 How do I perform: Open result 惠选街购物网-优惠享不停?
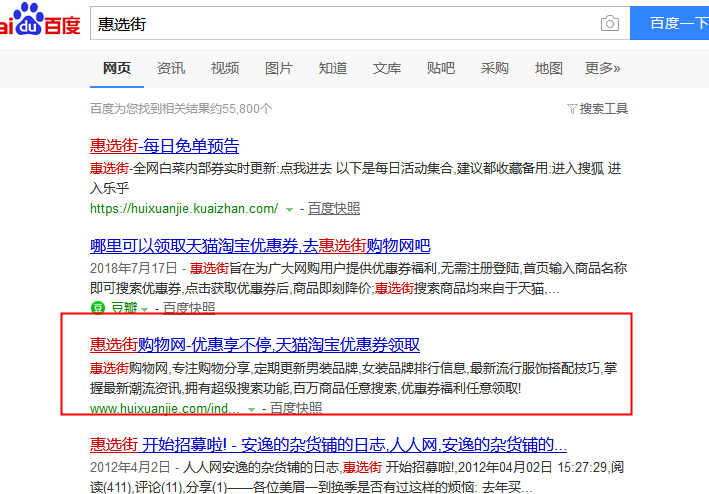(255, 345)
